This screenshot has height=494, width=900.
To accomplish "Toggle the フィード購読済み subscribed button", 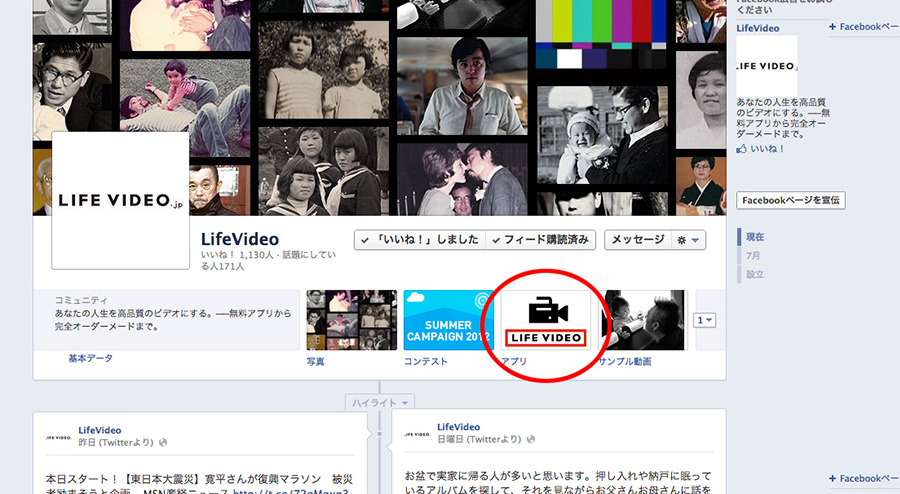I will [x=541, y=240].
